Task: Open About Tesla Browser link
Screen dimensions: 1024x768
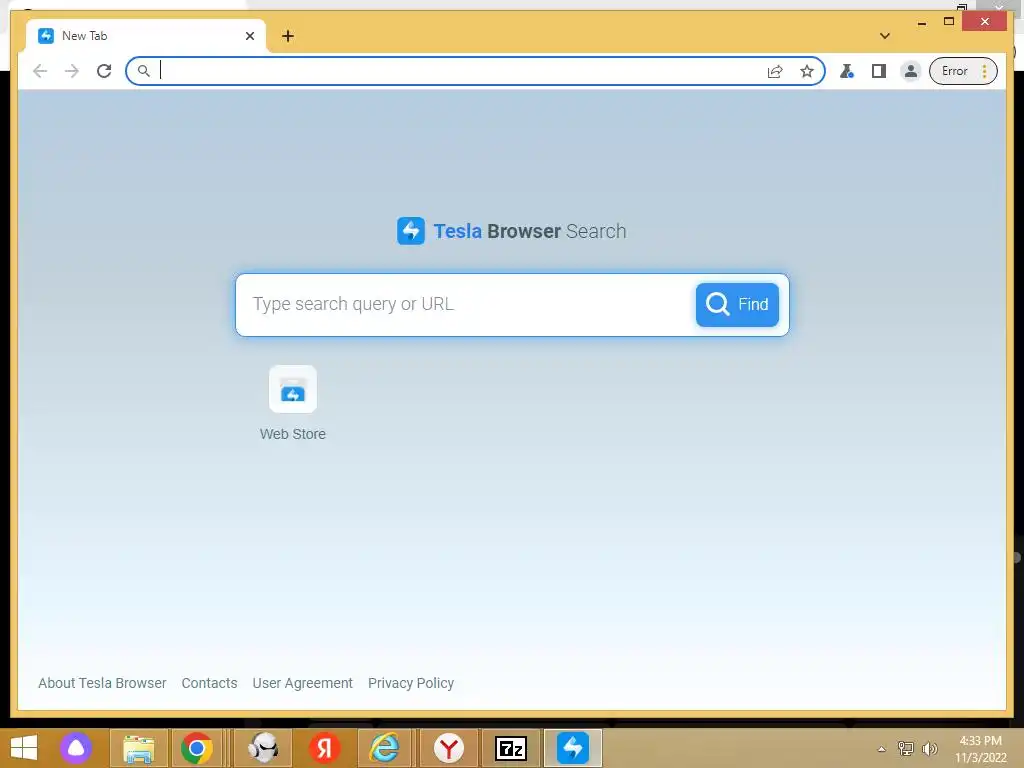Action: click(x=102, y=683)
